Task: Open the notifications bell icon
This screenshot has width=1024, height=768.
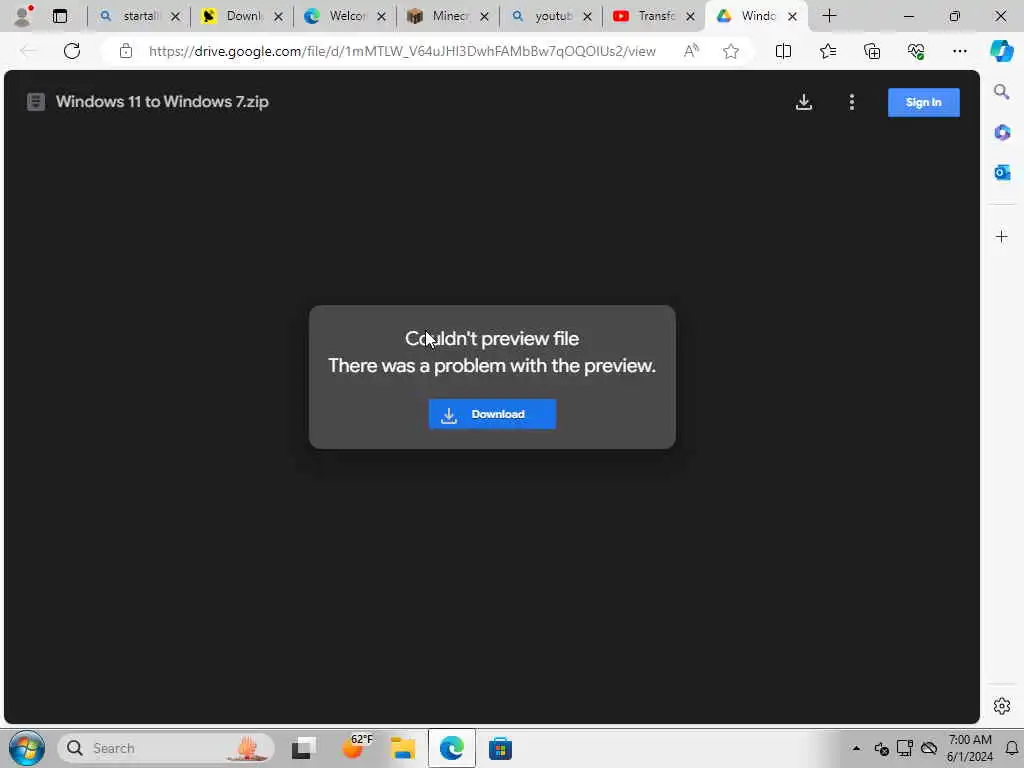Action: 1012,748
